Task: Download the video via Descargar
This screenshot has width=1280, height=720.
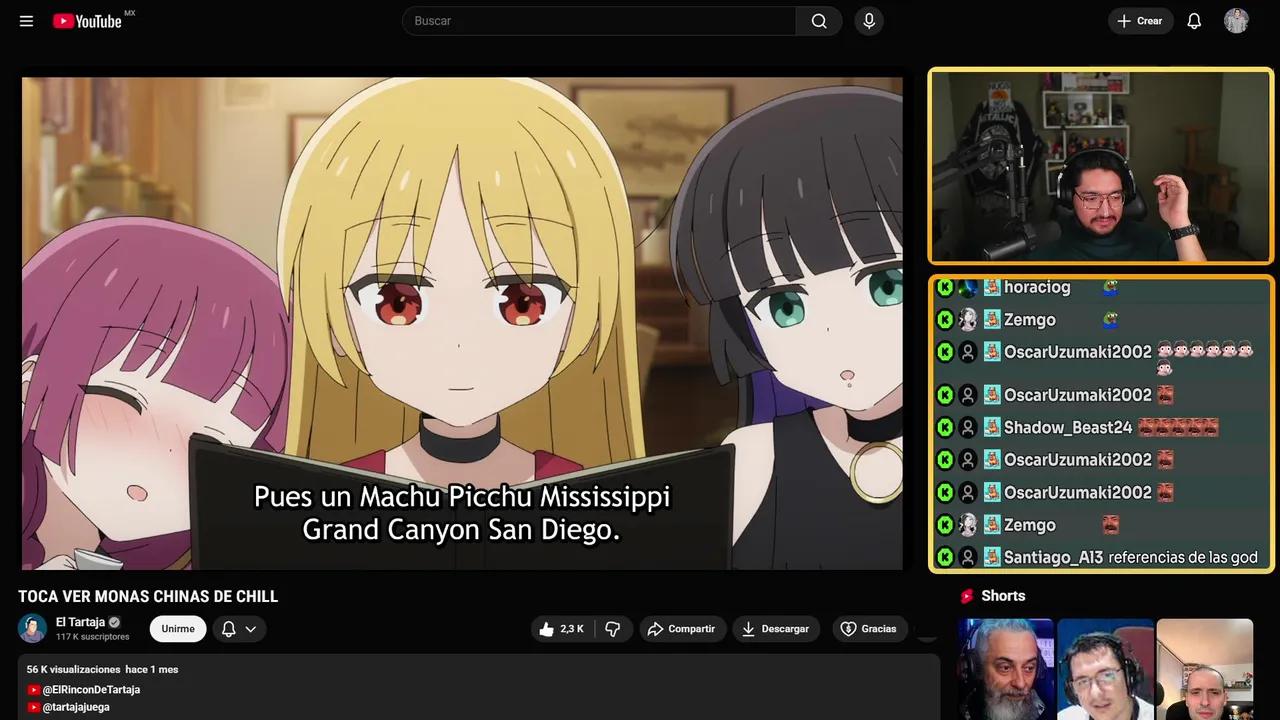Action: tap(776, 629)
